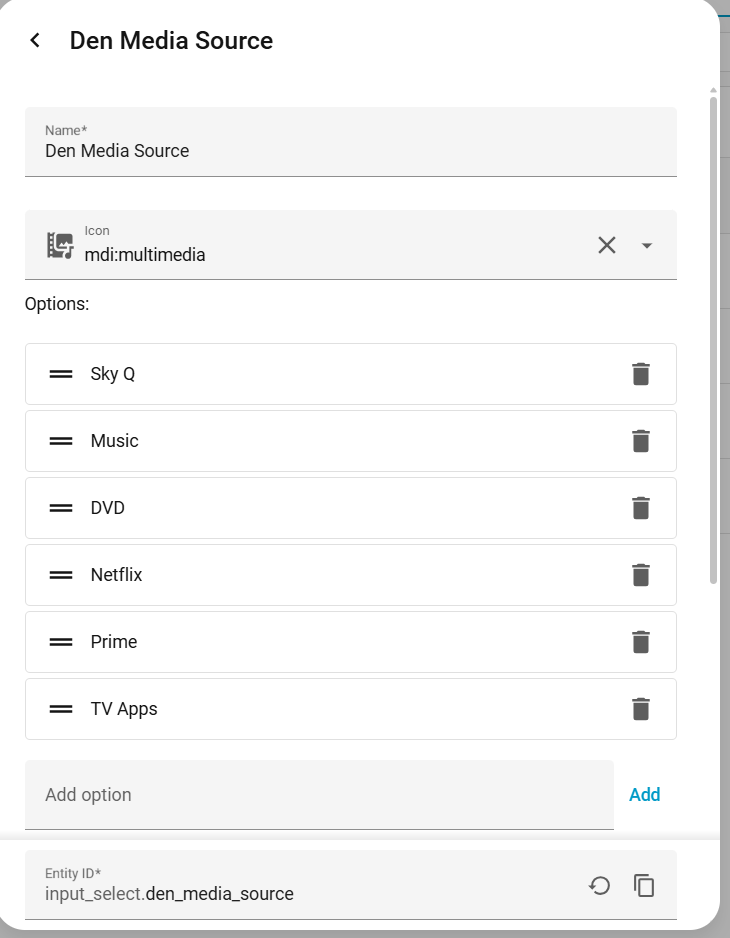Clear the mdi:multimedia icon selection
The height and width of the screenshot is (938, 730).
(606, 245)
